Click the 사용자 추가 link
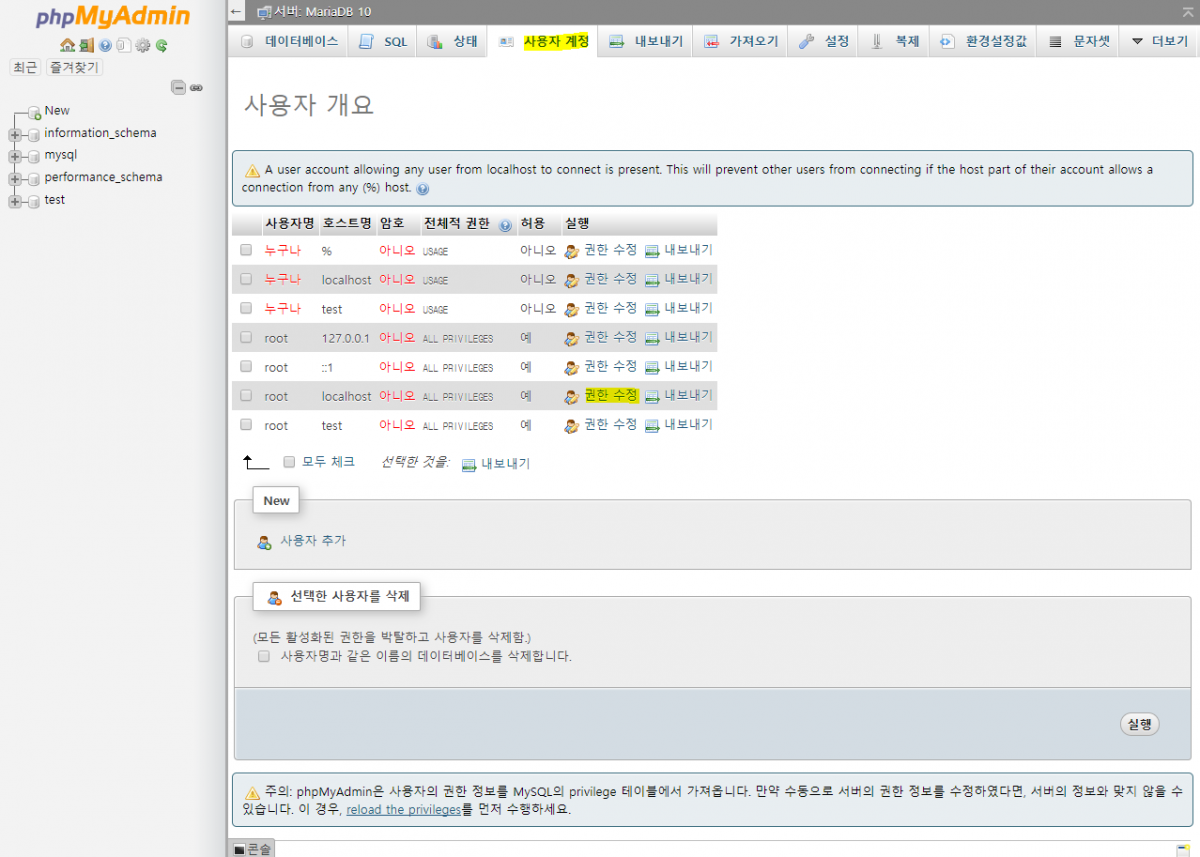The width and height of the screenshot is (1200, 857). (x=312, y=541)
